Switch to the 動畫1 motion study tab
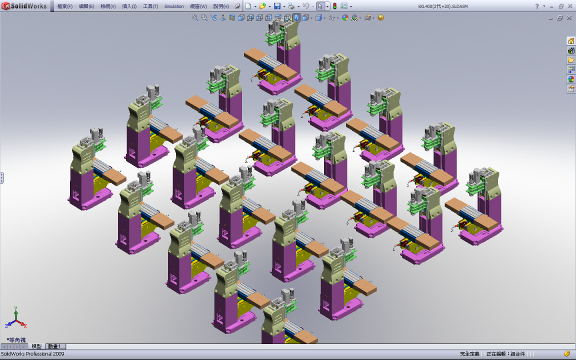Viewport: 576px width, 360px height. click(x=55, y=346)
